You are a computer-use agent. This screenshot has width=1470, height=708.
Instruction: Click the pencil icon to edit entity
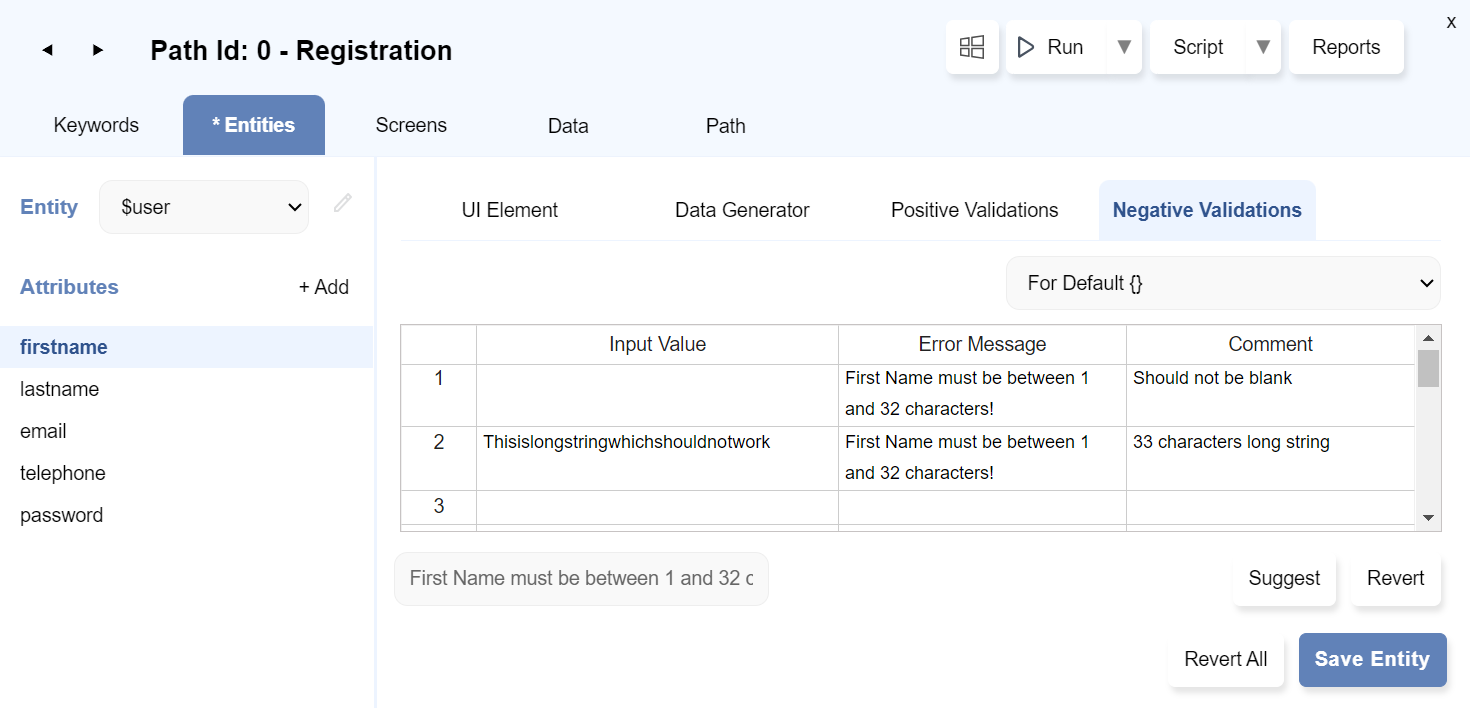click(343, 204)
